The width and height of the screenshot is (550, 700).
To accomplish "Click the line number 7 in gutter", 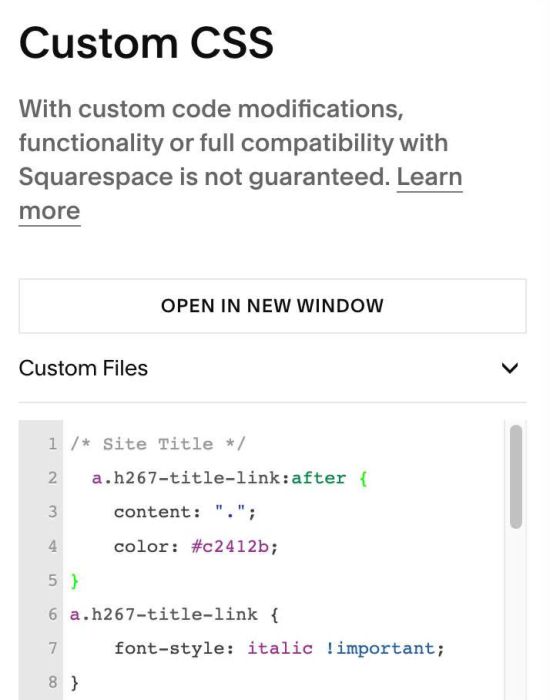I will pos(53,649).
